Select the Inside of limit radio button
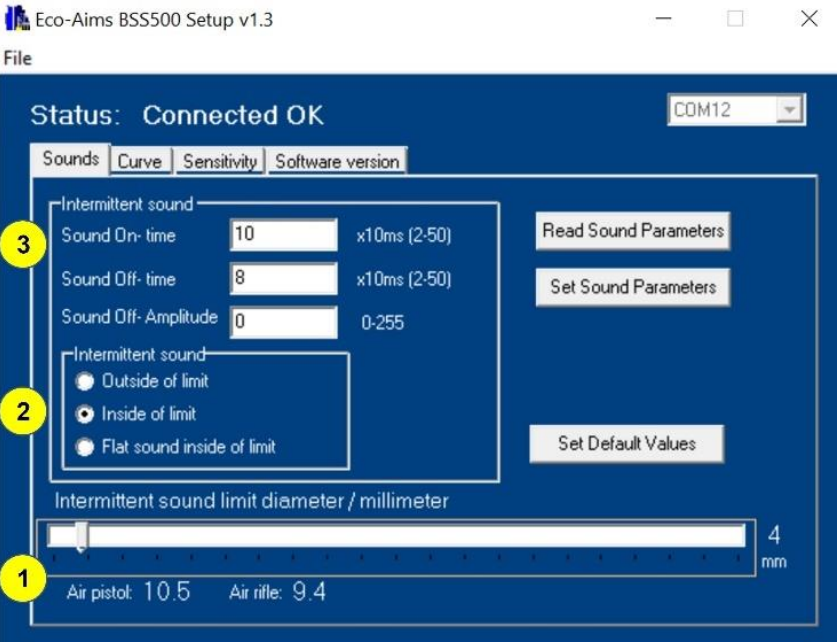 pyautogui.click(x=84, y=414)
